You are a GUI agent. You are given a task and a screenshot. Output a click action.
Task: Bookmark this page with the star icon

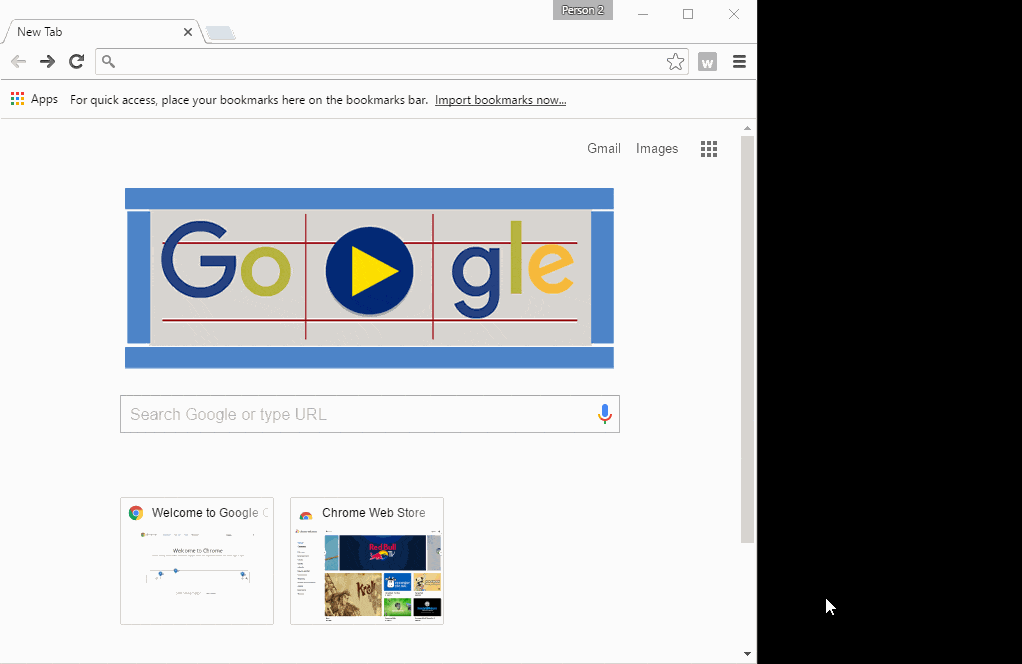tap(675, 62)
